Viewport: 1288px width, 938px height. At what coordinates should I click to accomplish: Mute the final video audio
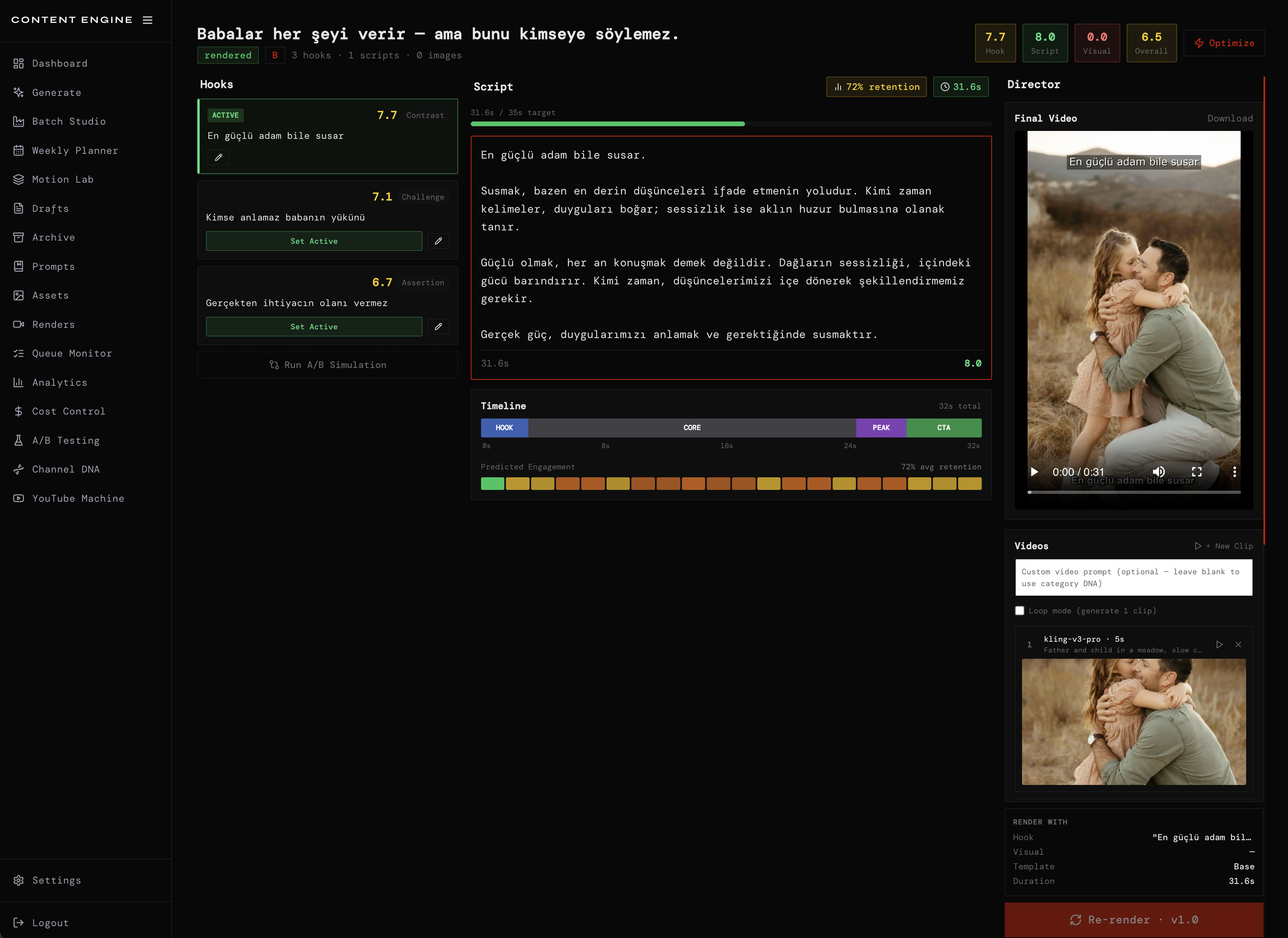point(1159,472)
